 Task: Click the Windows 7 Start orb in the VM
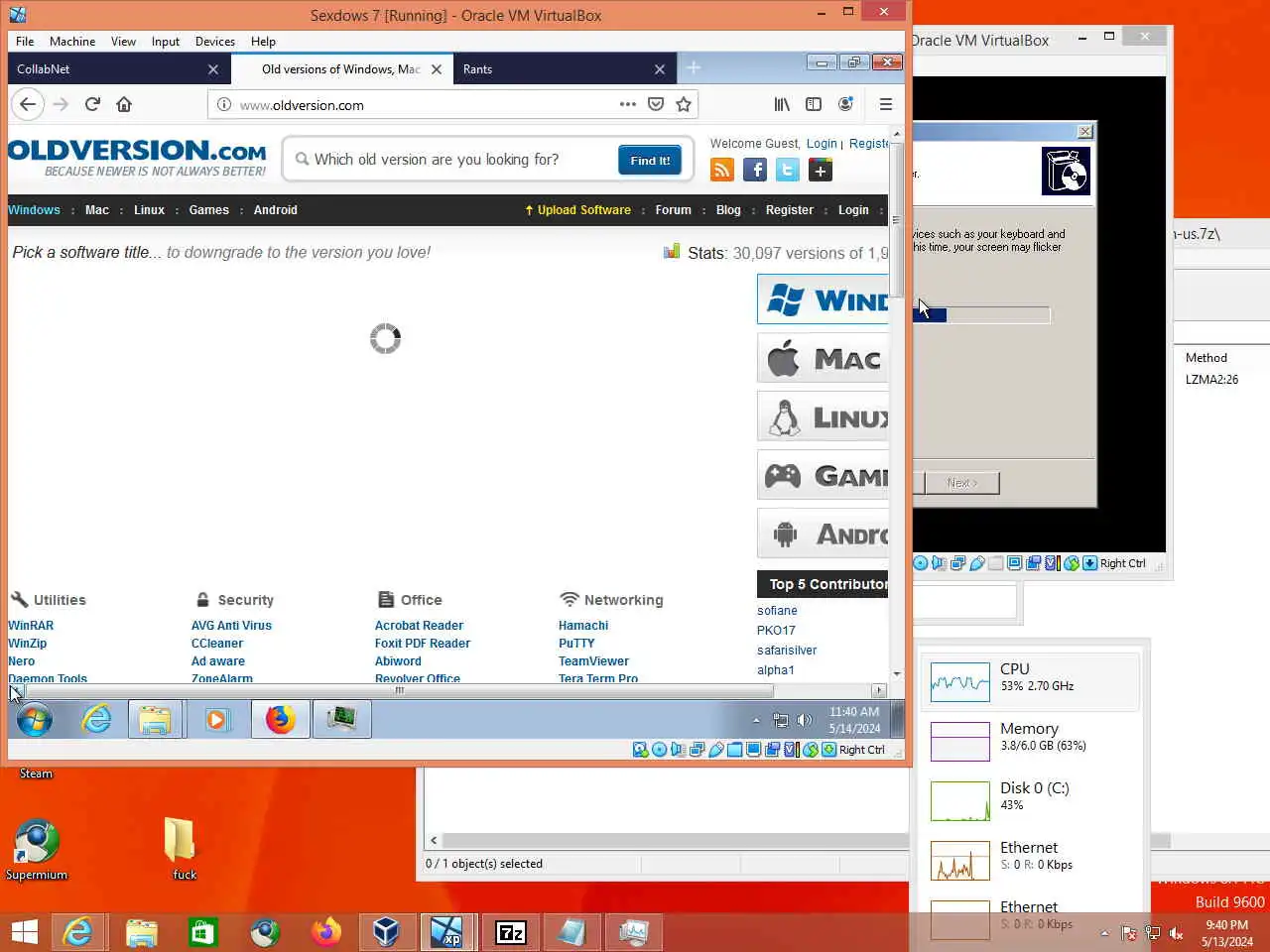35,719
